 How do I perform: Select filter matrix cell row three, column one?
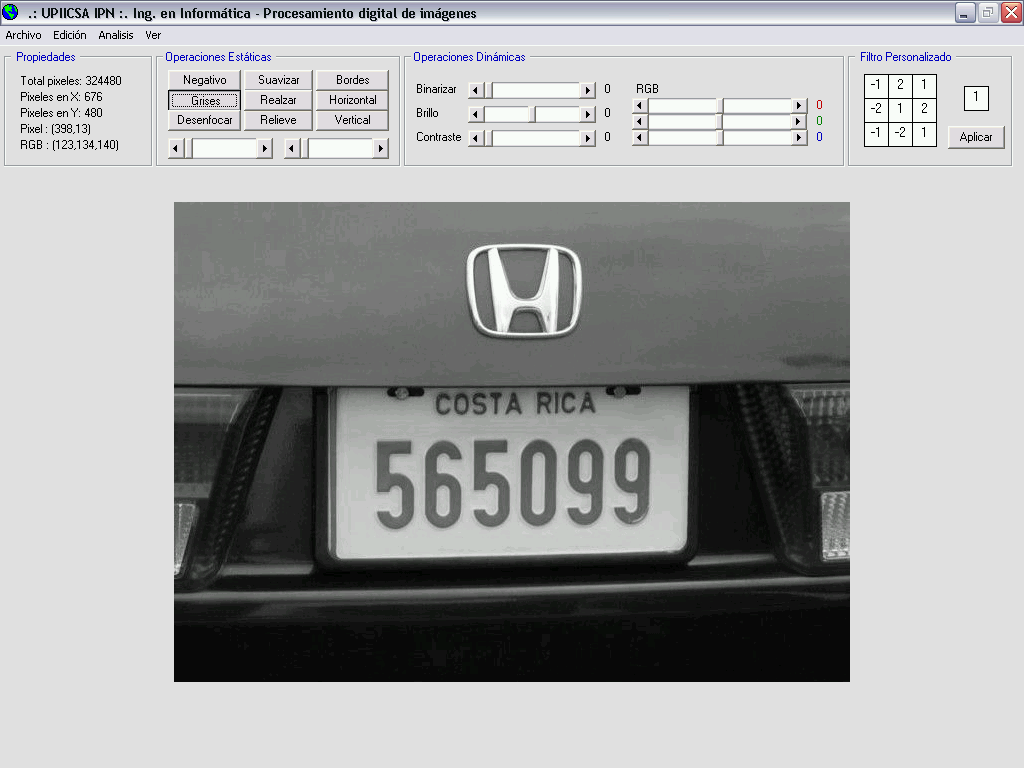point(876,133)
